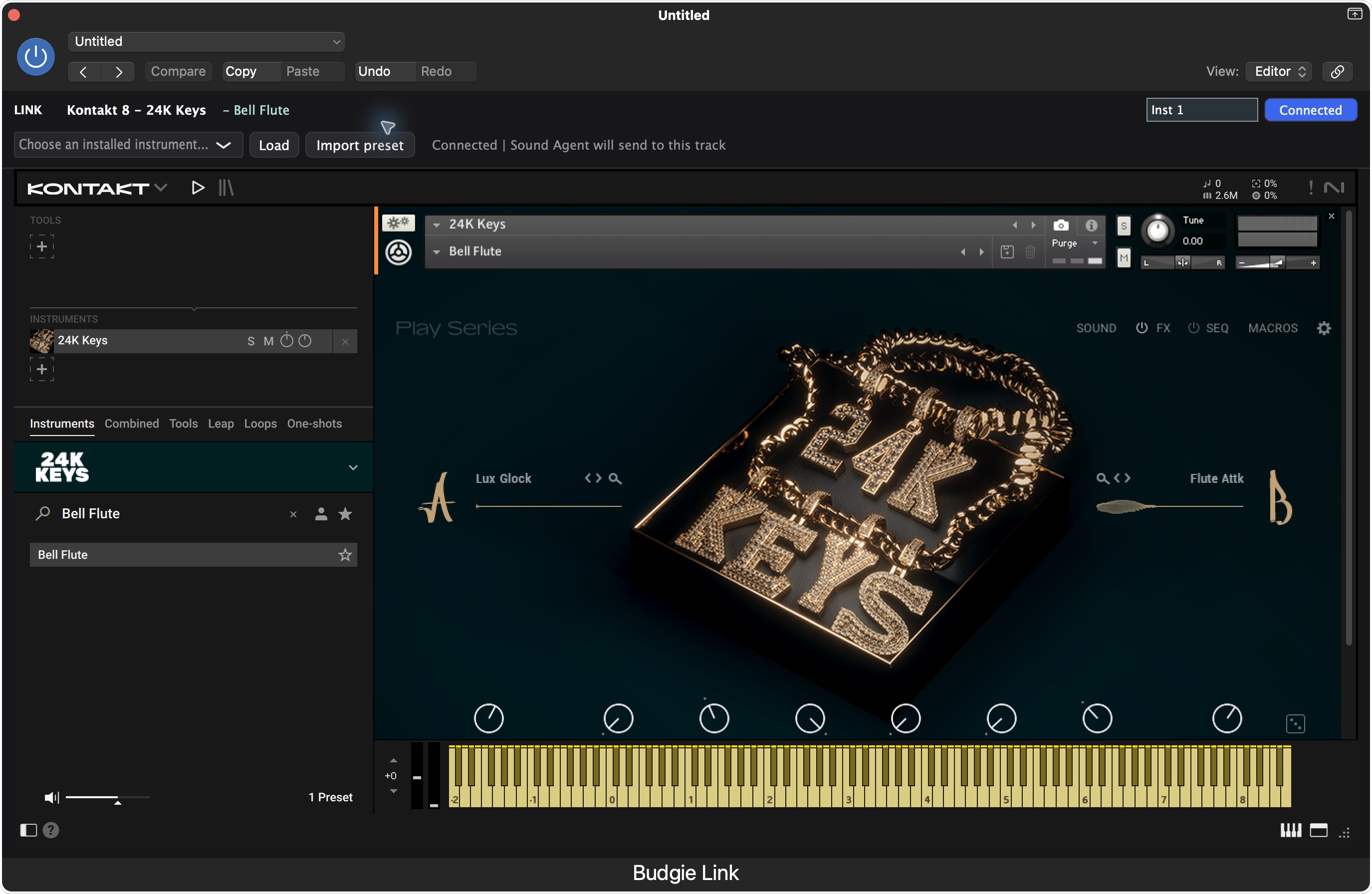Switch to the Combined tab
The width and height of the screenshot is (1372, 894).
(x=131, y=424)
